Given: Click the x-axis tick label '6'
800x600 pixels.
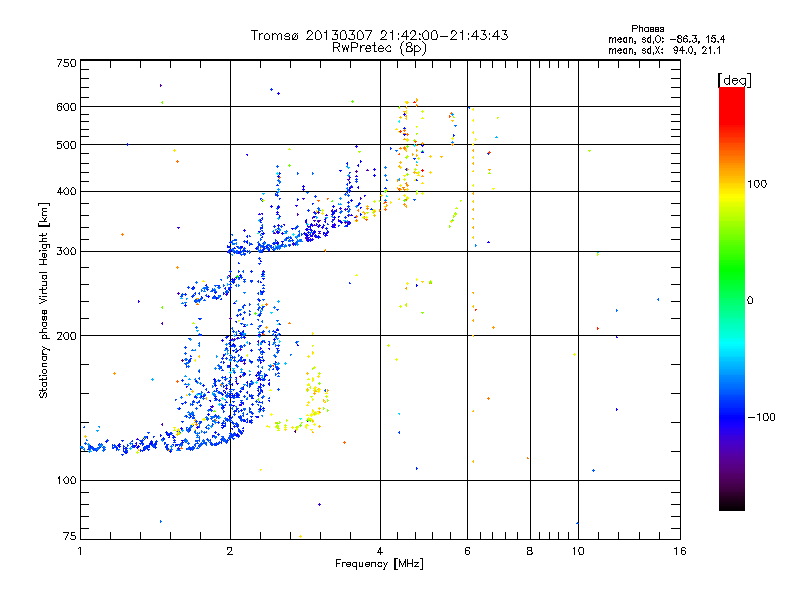Looking at the screenshot, I should coord(467,551).
